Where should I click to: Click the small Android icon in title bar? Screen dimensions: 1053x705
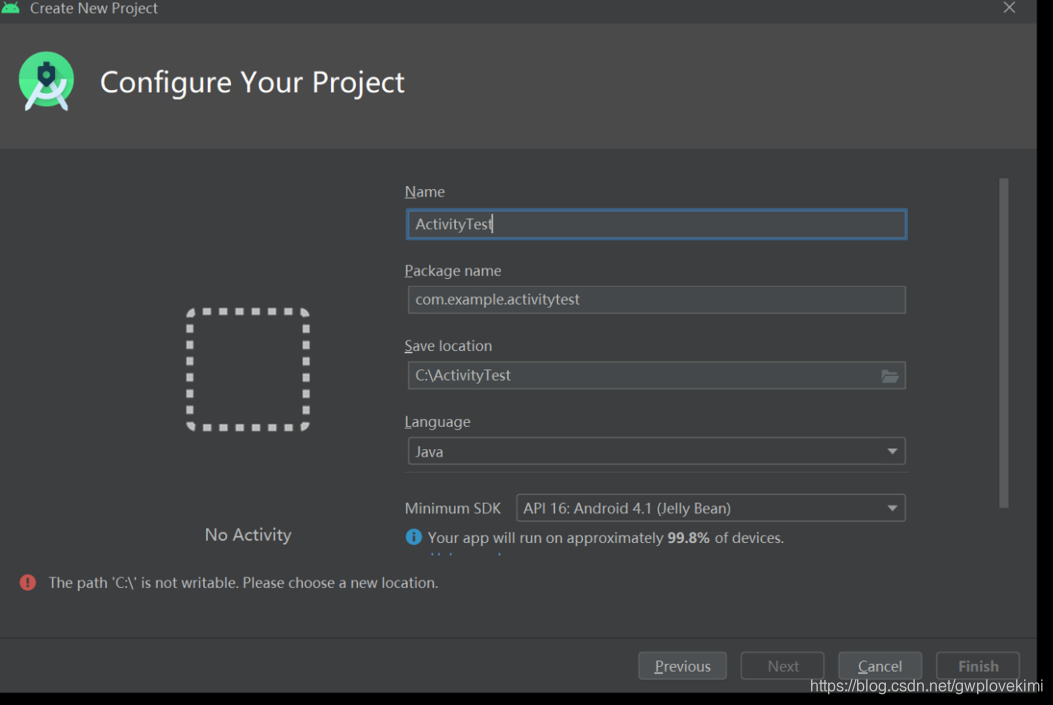[x=10, y=8]
